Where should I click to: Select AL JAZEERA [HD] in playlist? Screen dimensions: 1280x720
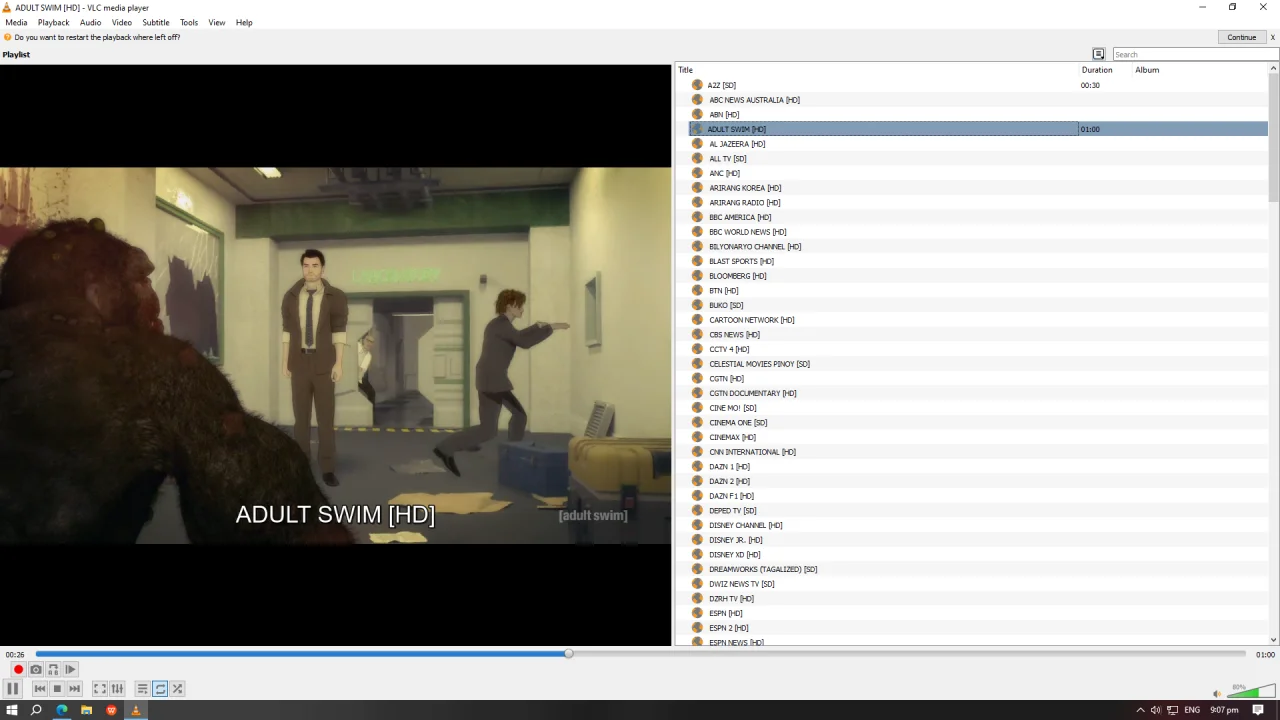[737, 144]
